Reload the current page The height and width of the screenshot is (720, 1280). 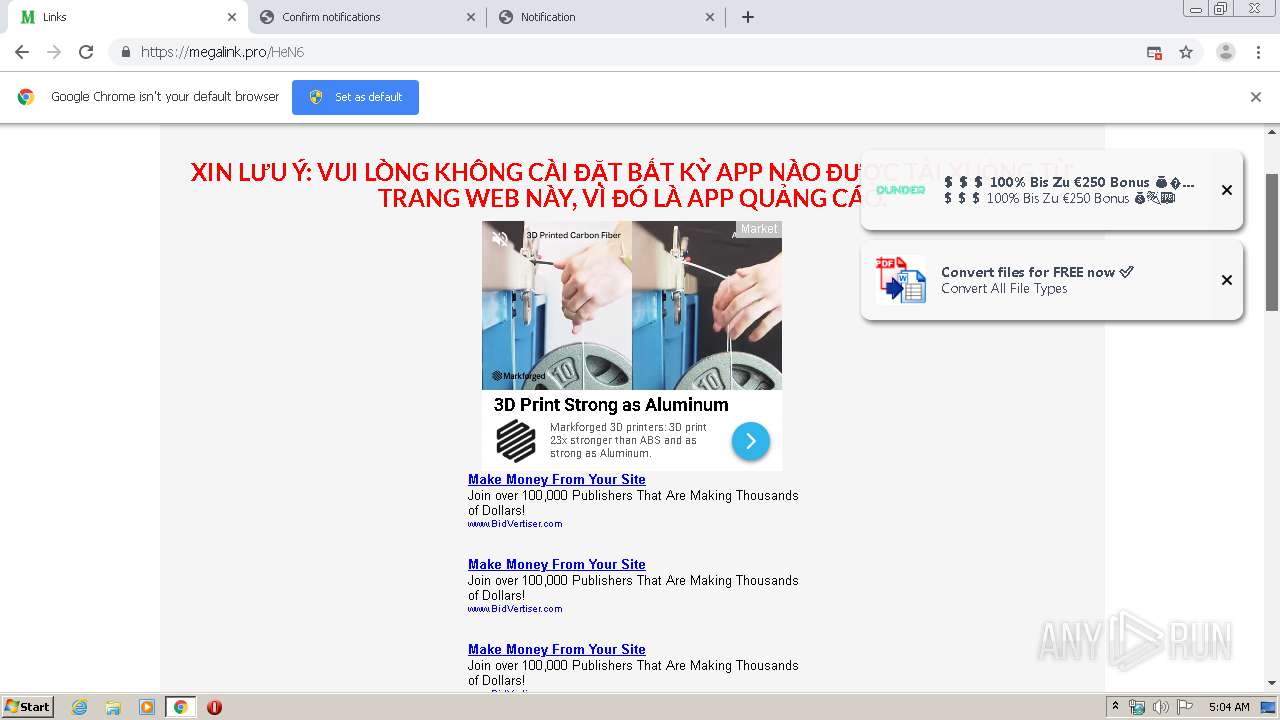click(x=86, y=52)
